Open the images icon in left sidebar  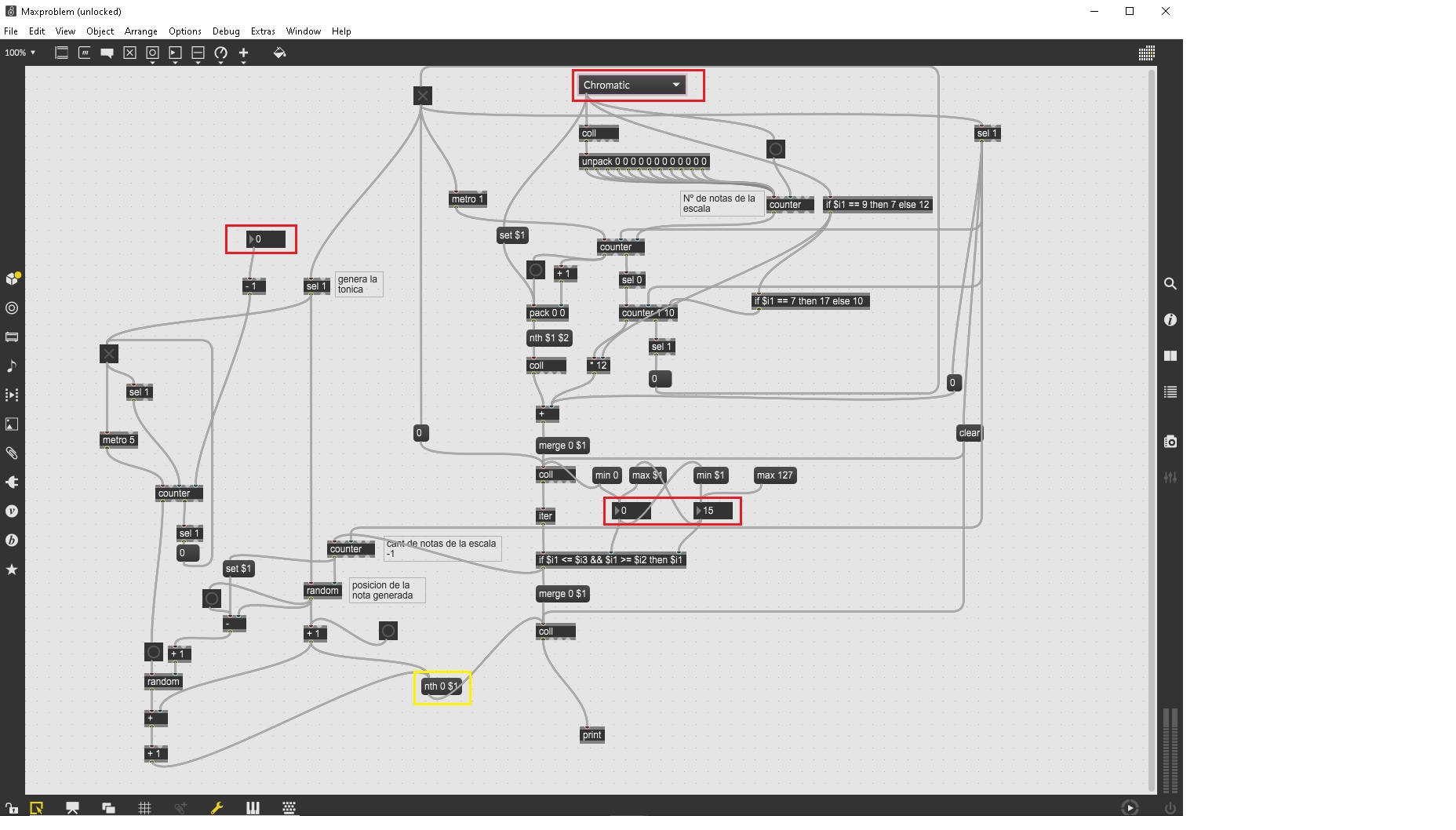click(12, 424)
